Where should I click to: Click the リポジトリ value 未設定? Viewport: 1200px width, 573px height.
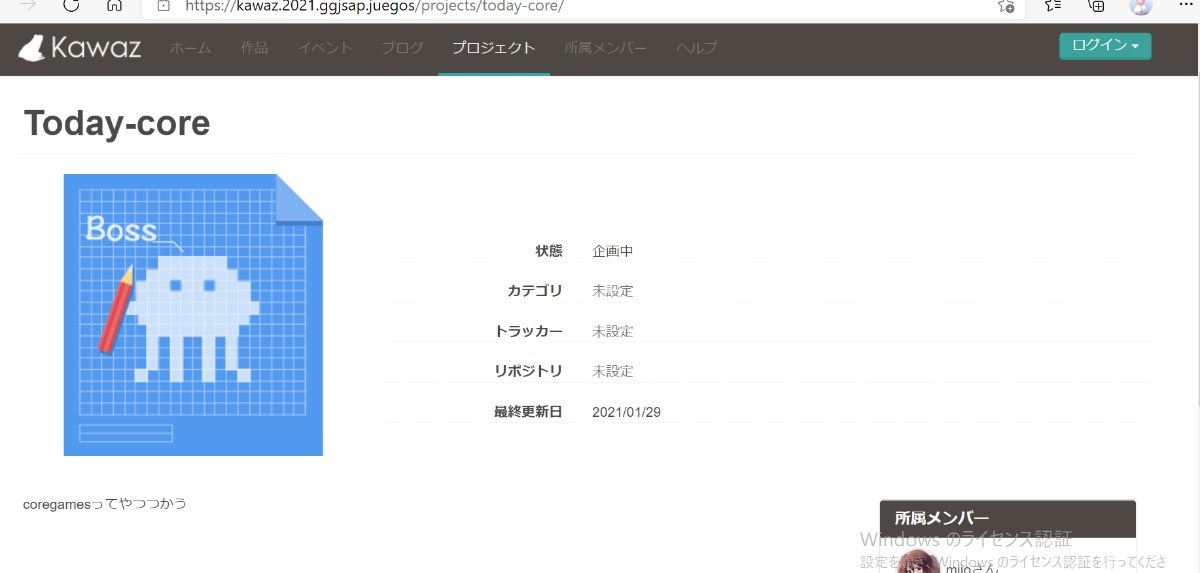coord(612,371)
